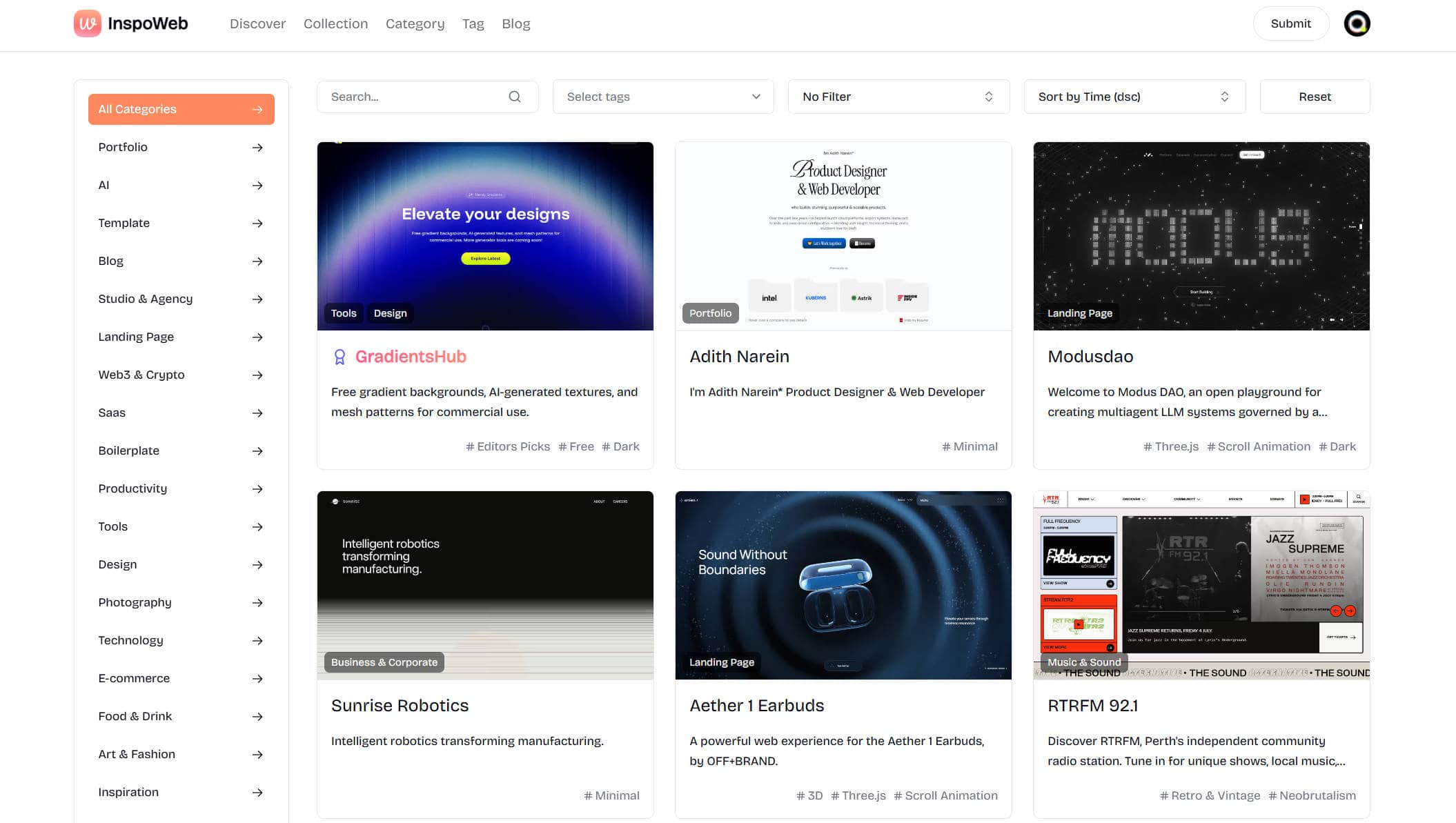Image resolution: width=1456 pixels, height=823 pixels.
Task: Click the Submit button
Action: (x=1290, y=23)
